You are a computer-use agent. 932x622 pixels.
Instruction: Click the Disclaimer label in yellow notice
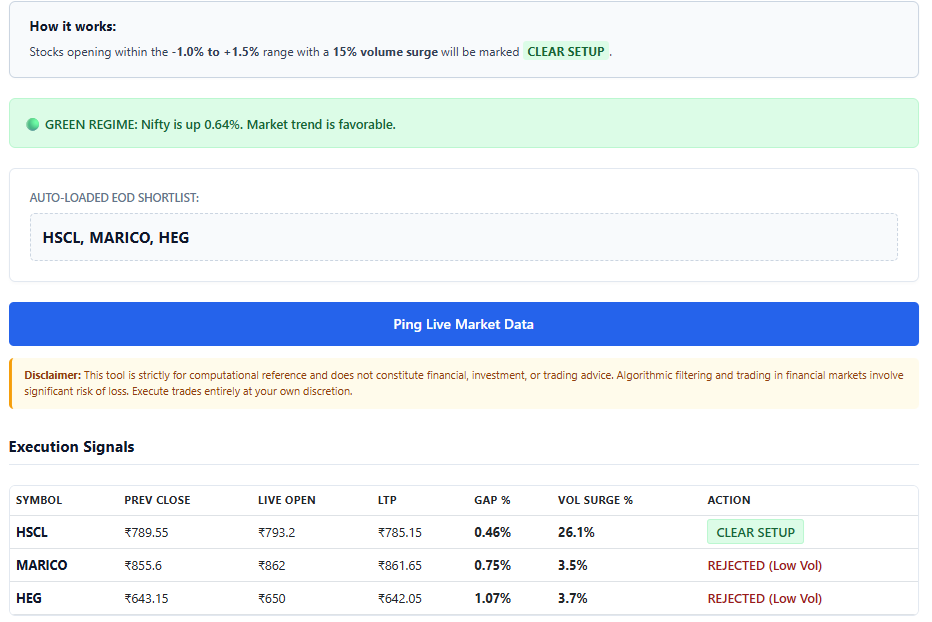pos(52,375)
